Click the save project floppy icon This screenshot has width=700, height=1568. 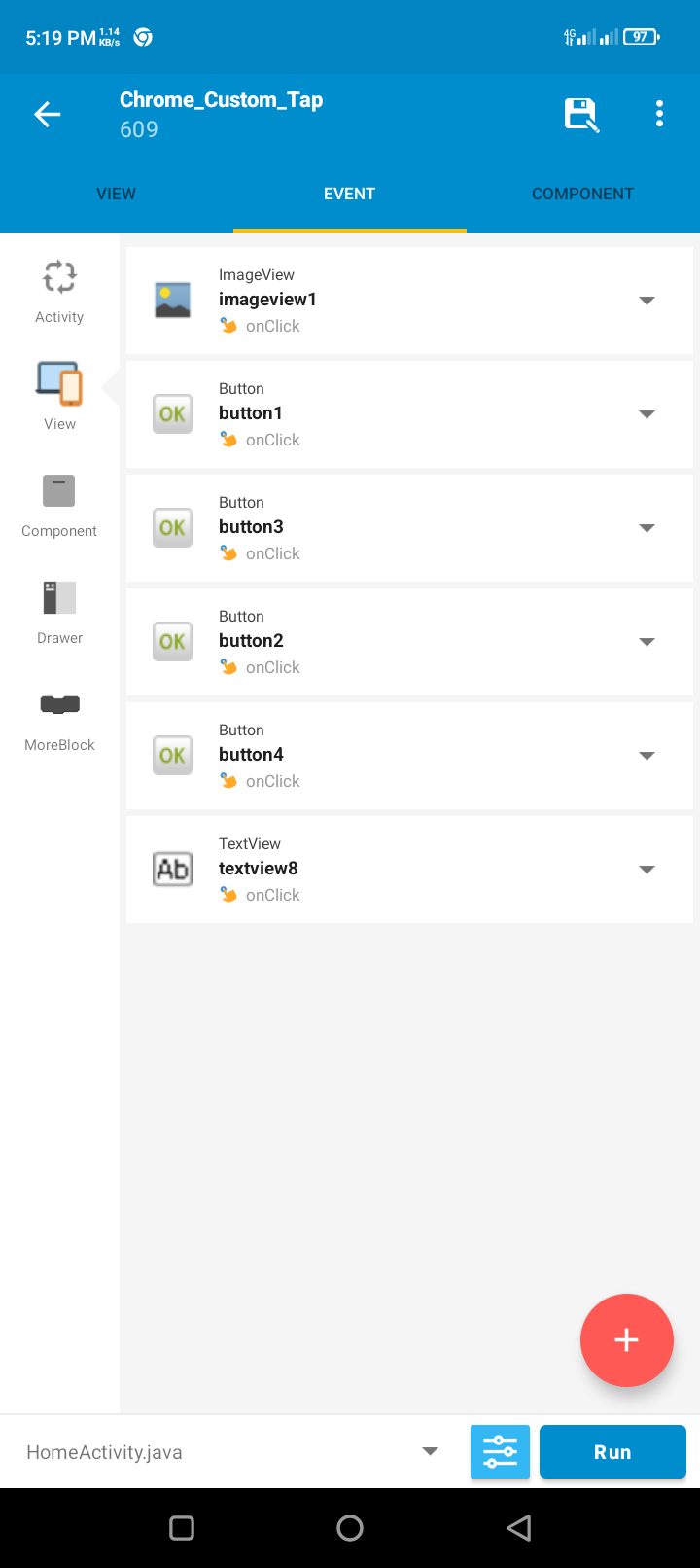tap(581, 115)
